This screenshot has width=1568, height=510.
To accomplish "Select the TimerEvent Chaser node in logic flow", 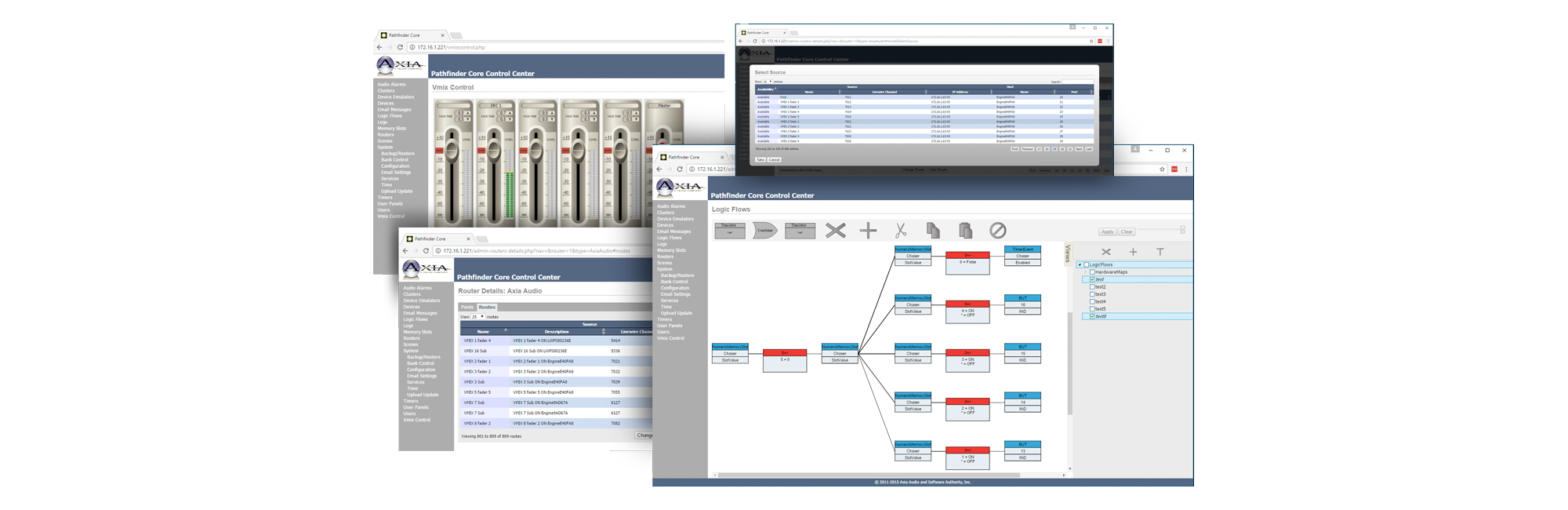I will pos(1022,256).
